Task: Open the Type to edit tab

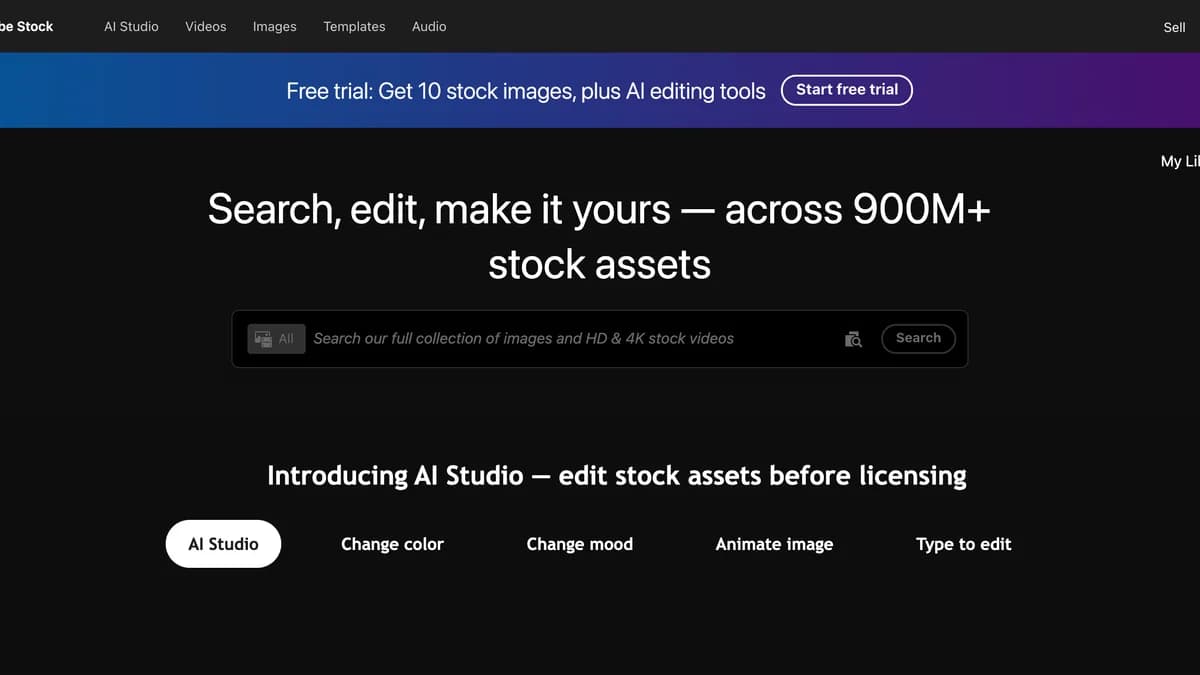Action: coord(964,544)
